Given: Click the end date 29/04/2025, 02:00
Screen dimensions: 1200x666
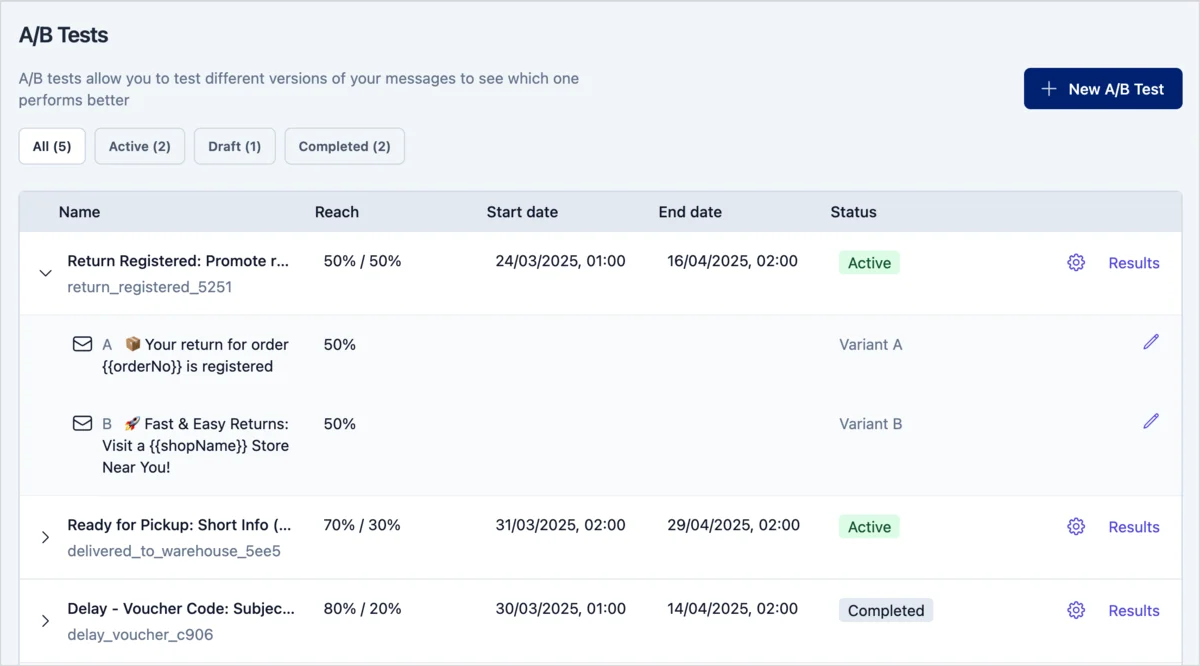Looking at the screenshot, I should [x=733, y=525].
